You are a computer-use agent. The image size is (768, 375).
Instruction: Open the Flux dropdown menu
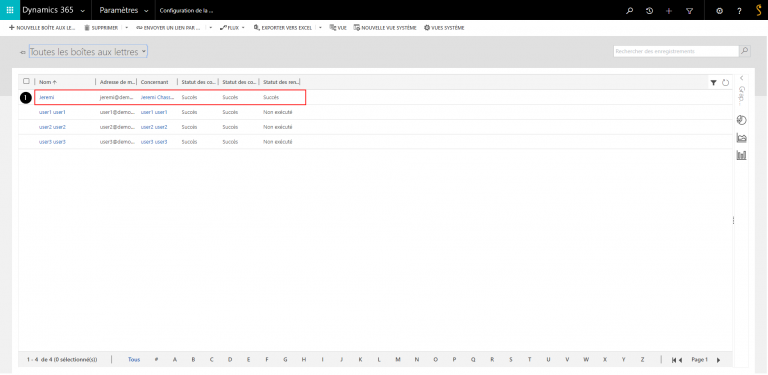coord(232,28)
